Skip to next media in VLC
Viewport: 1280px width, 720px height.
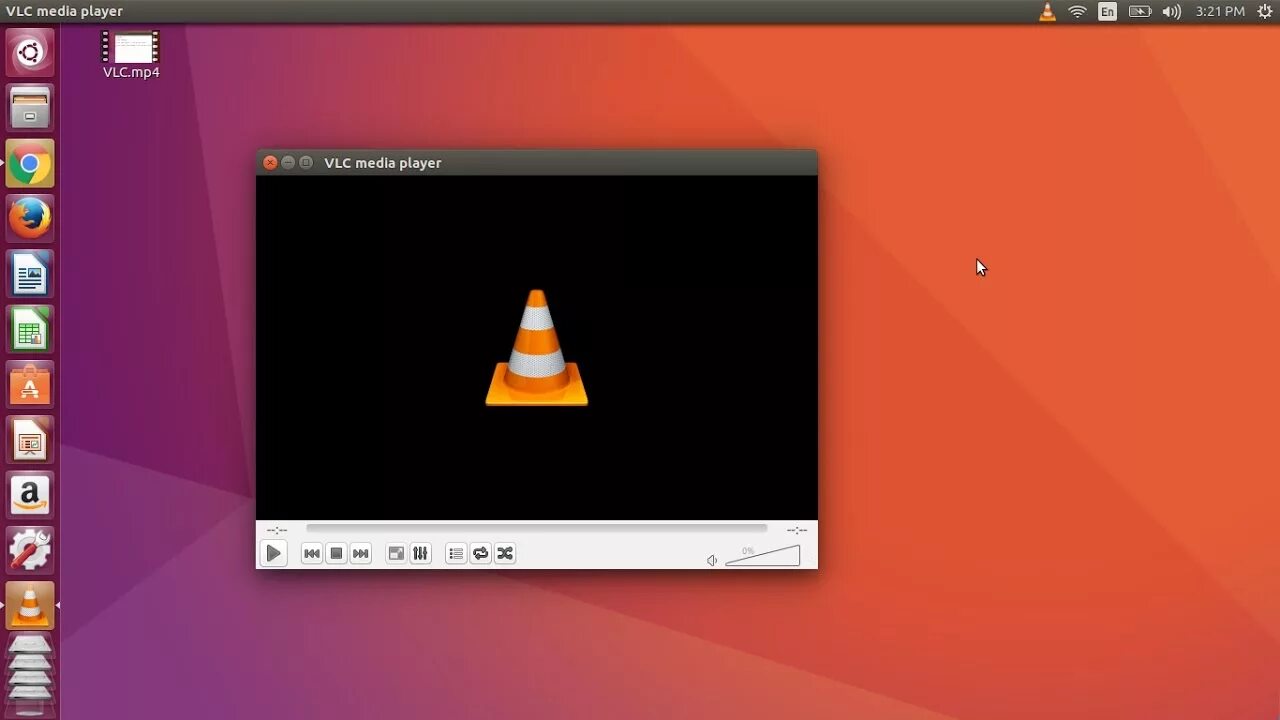pos(361,553)
